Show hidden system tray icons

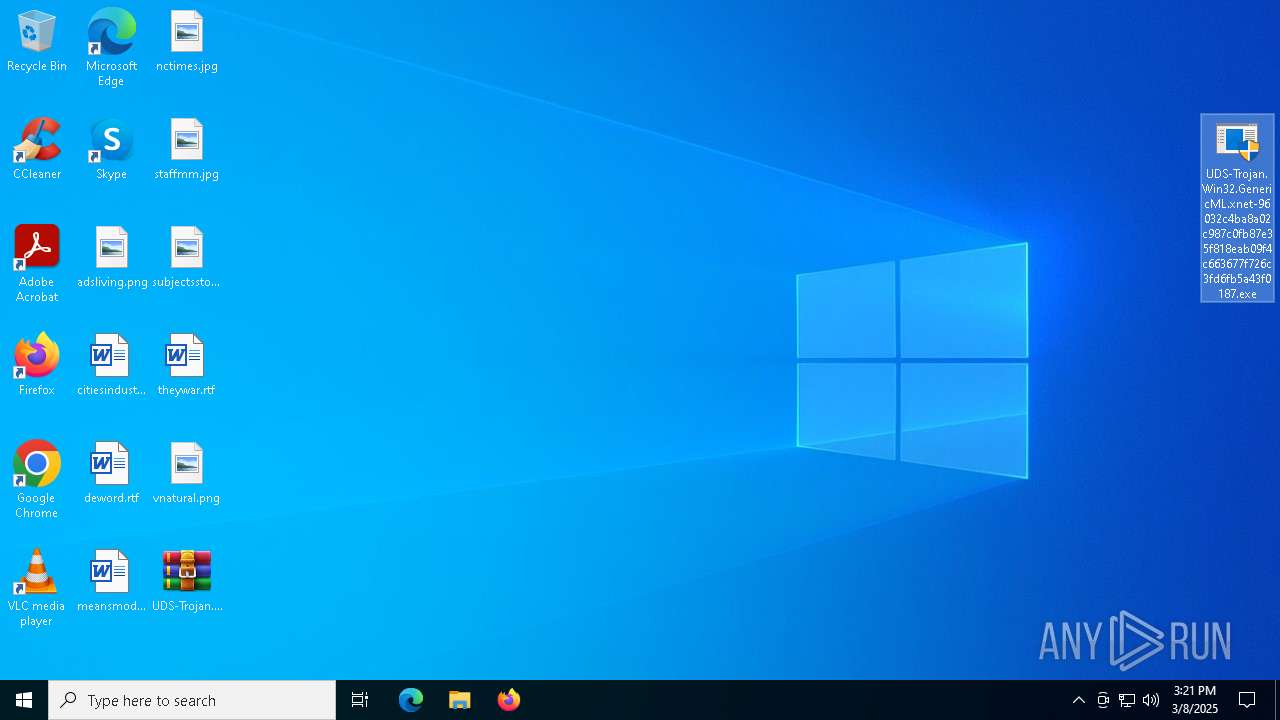pos(1079,700)
